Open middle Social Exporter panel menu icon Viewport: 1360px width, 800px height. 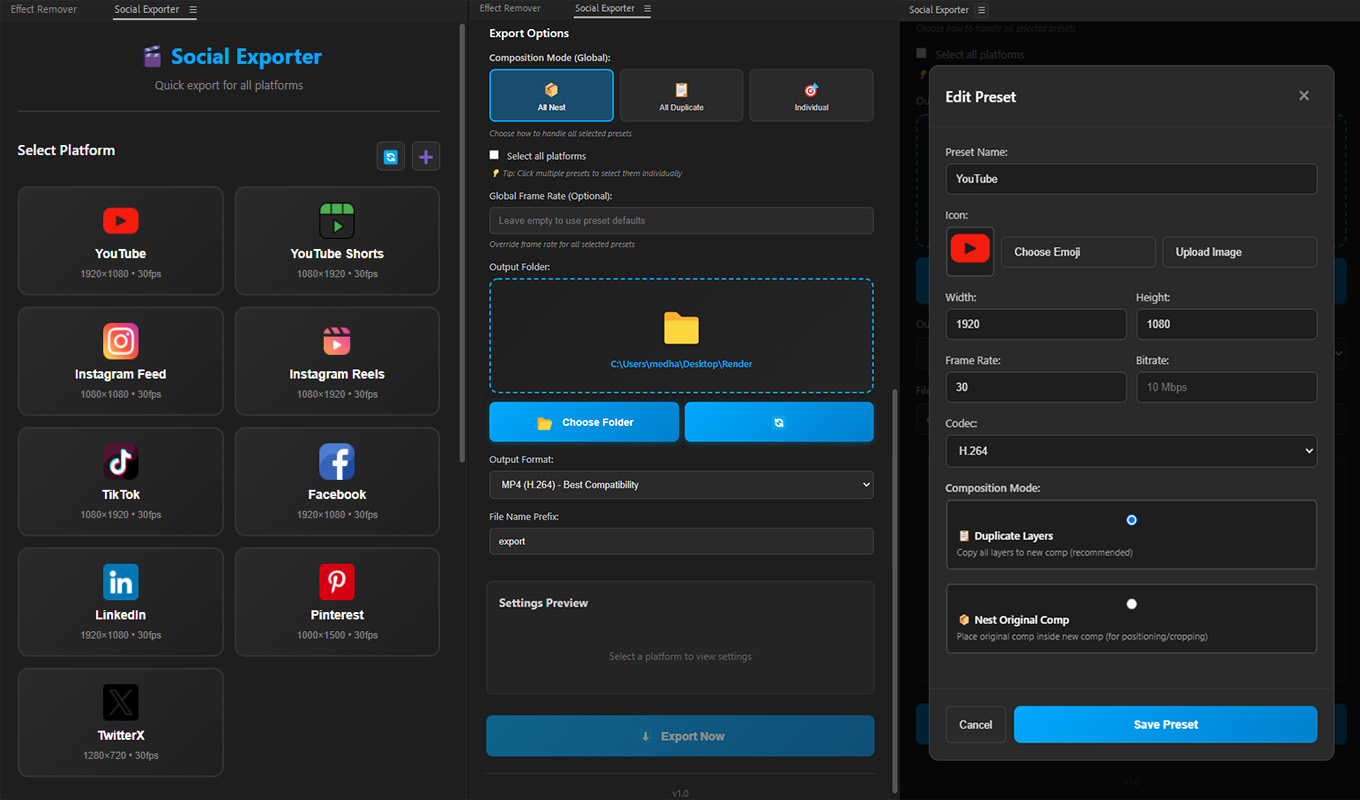(647, 9)
